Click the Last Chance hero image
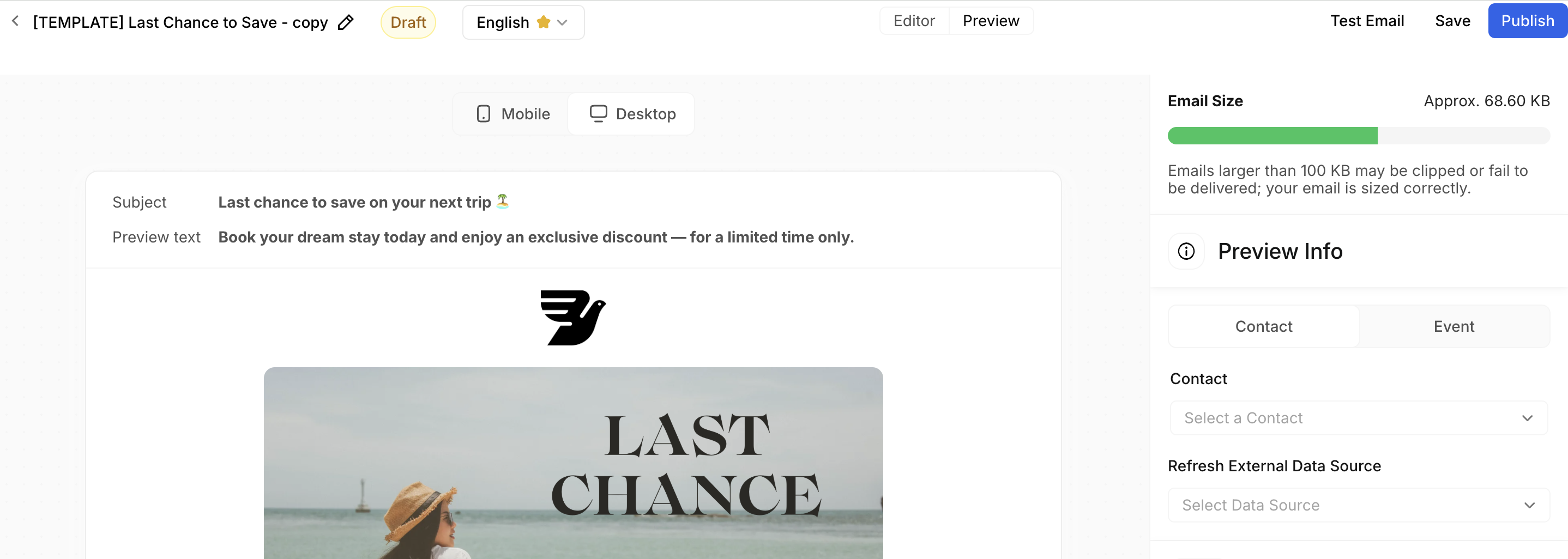This screenshot has width=1568, height=559. point(573,462)
